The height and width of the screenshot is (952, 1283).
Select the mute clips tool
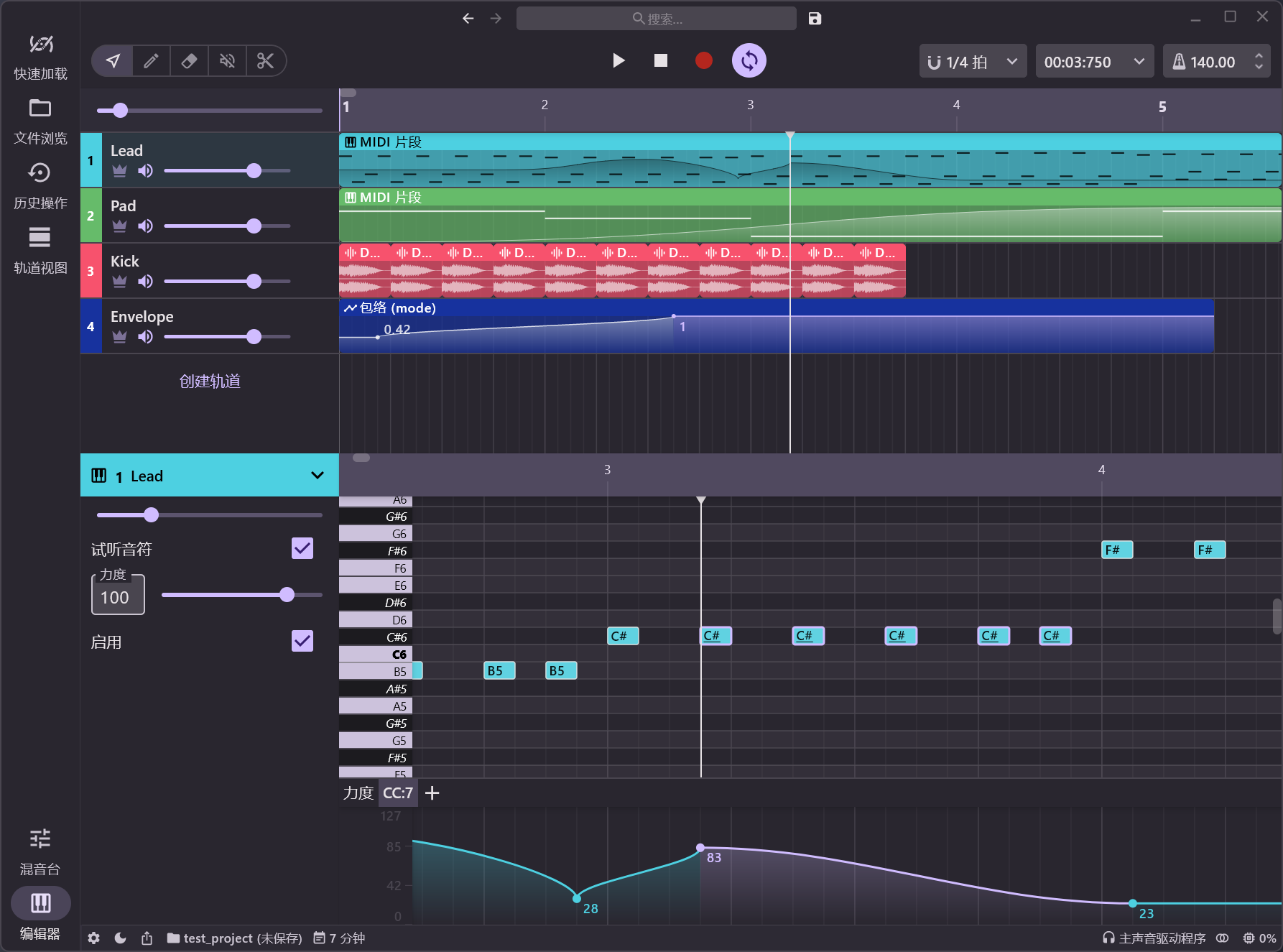coord(227,61)
